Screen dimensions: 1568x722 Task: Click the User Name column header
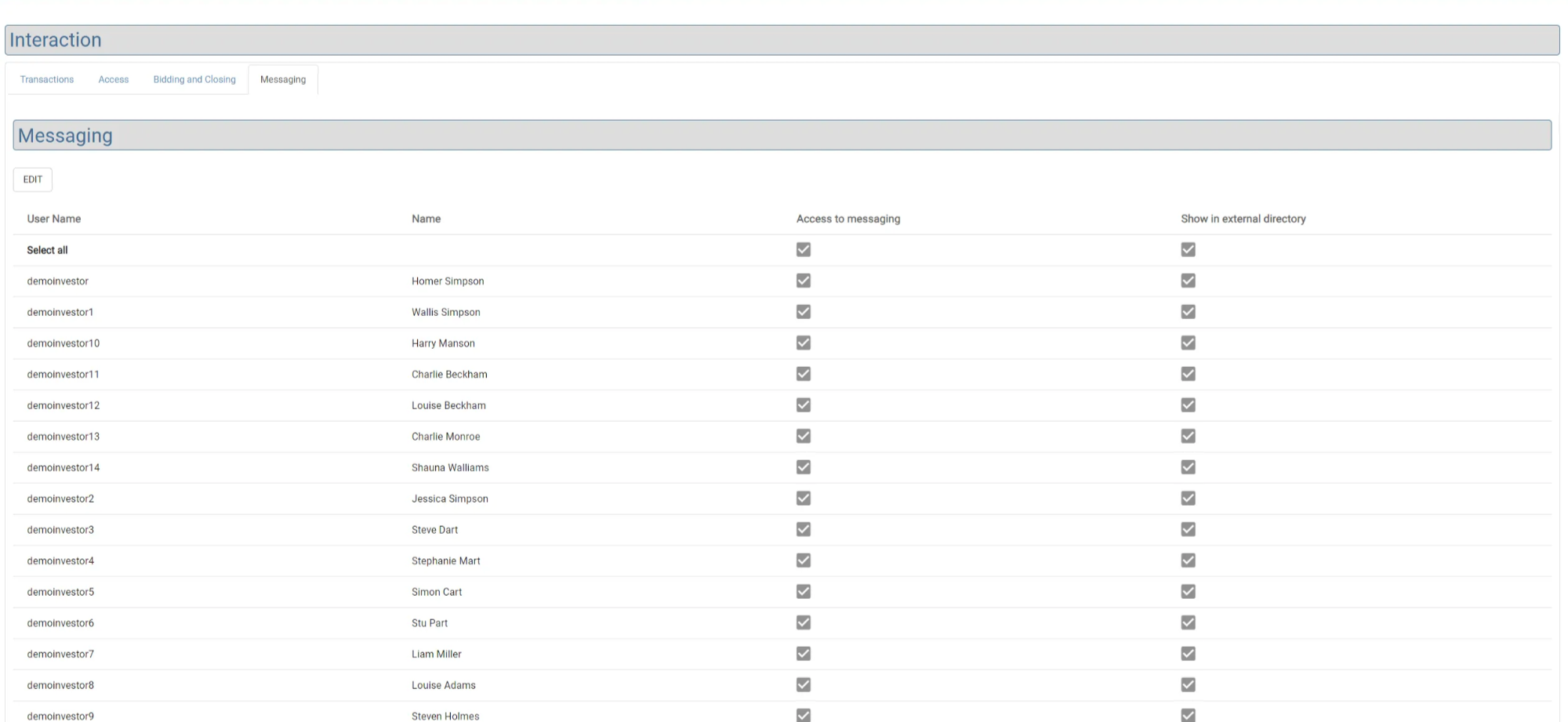(54, 219)
